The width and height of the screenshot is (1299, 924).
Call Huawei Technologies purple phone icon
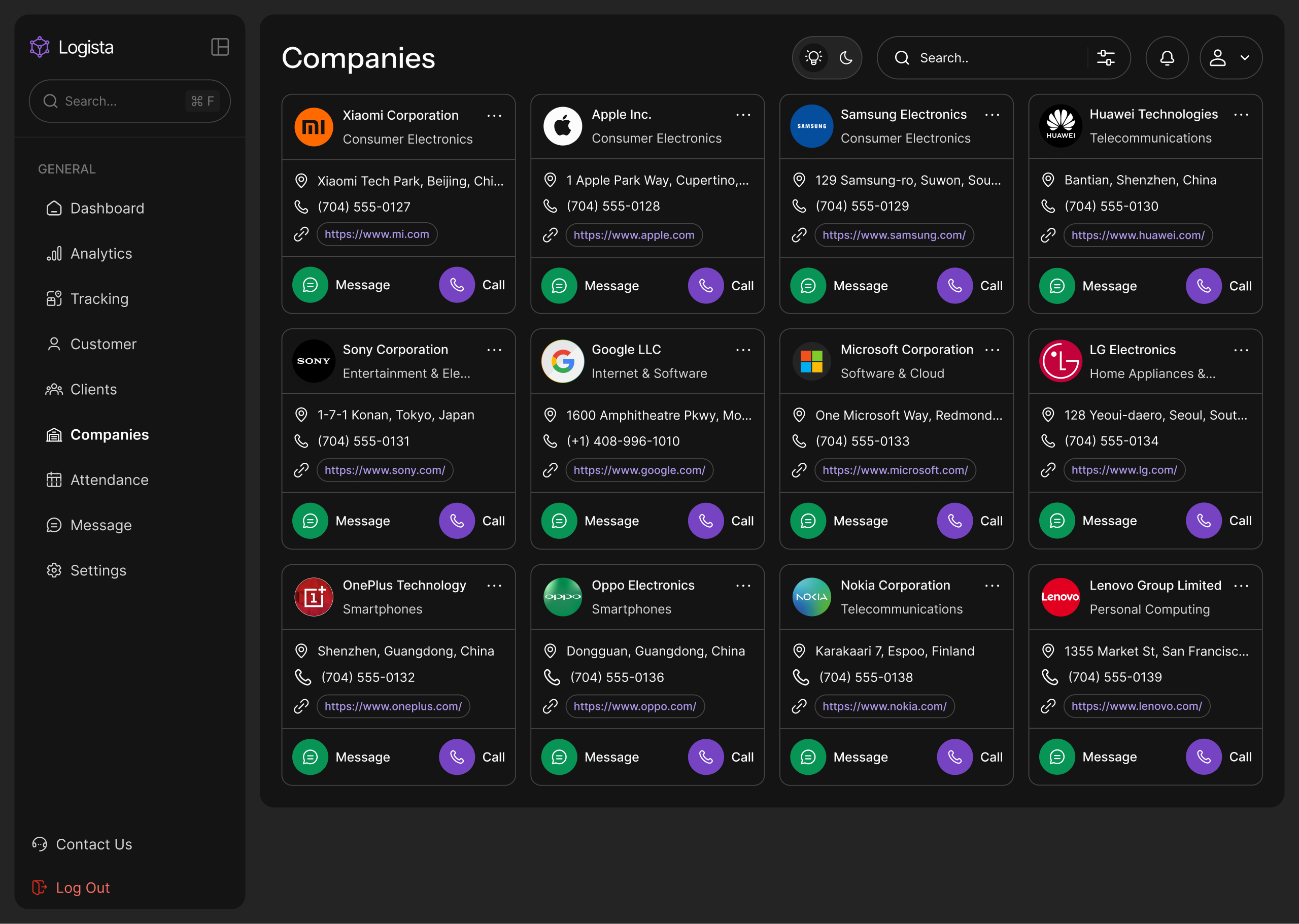pos(1204,286)
